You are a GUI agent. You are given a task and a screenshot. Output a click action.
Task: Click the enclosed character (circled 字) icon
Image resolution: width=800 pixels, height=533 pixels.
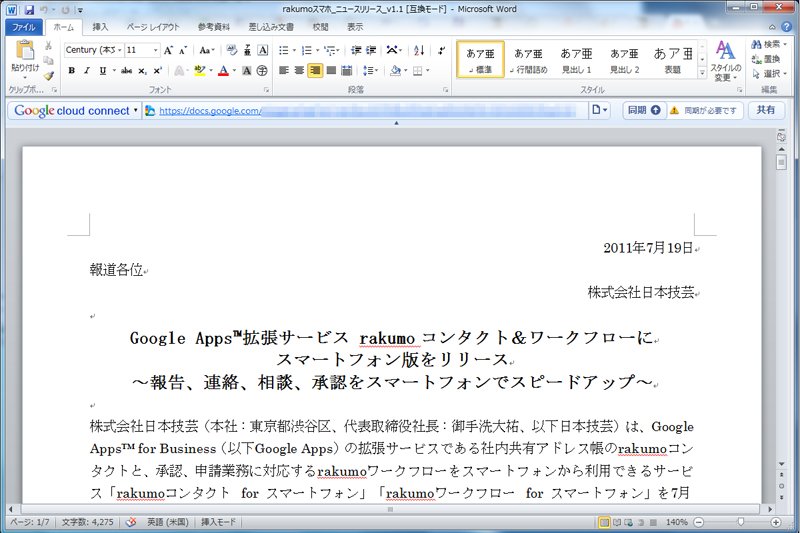[262, 71]
